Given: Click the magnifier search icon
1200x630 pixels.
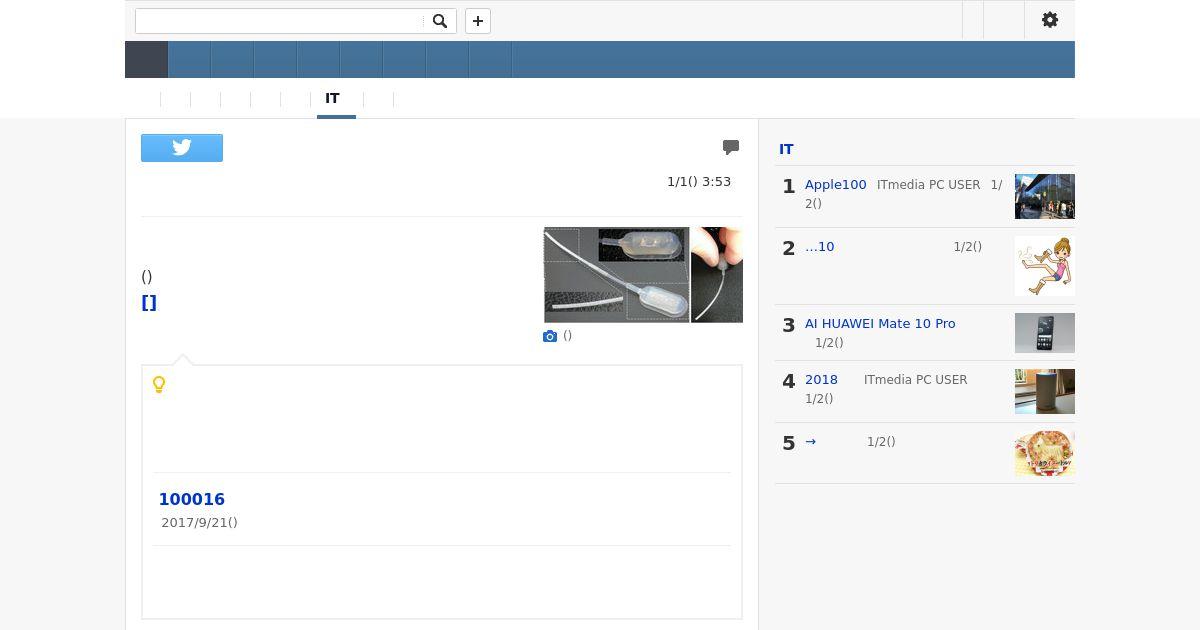Looking at the screenshot, I should pos(440,21).
